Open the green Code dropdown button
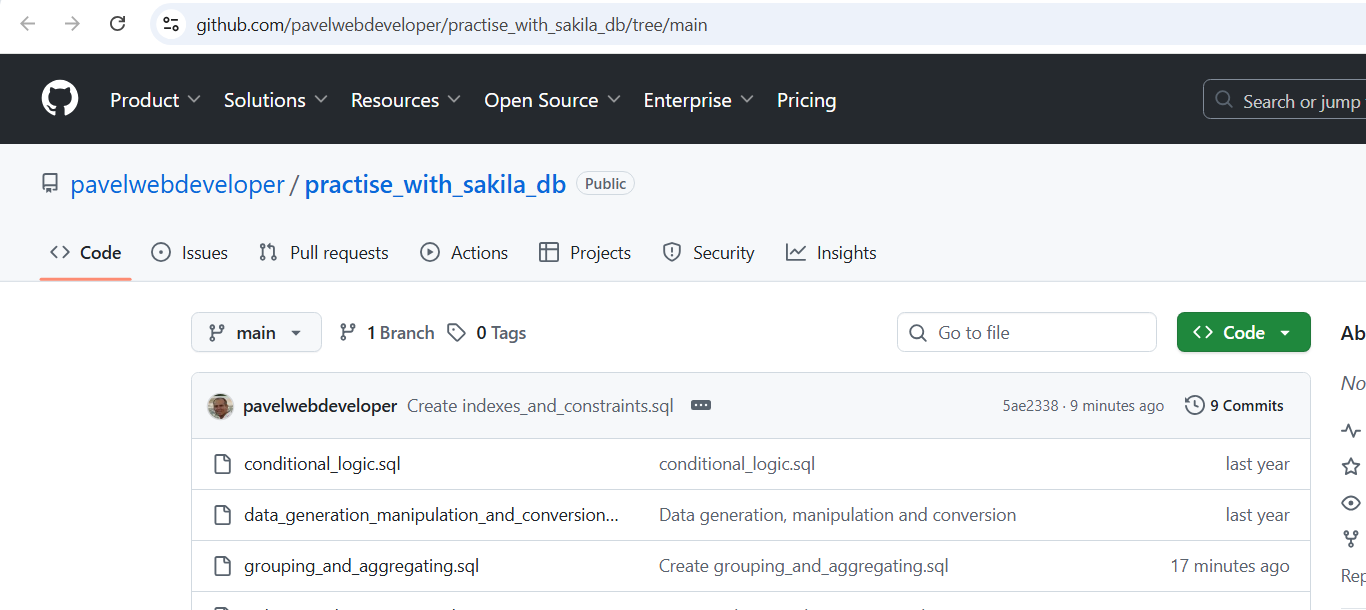The height and width of the screenshot is (610, 1366). click(1243, 333)
